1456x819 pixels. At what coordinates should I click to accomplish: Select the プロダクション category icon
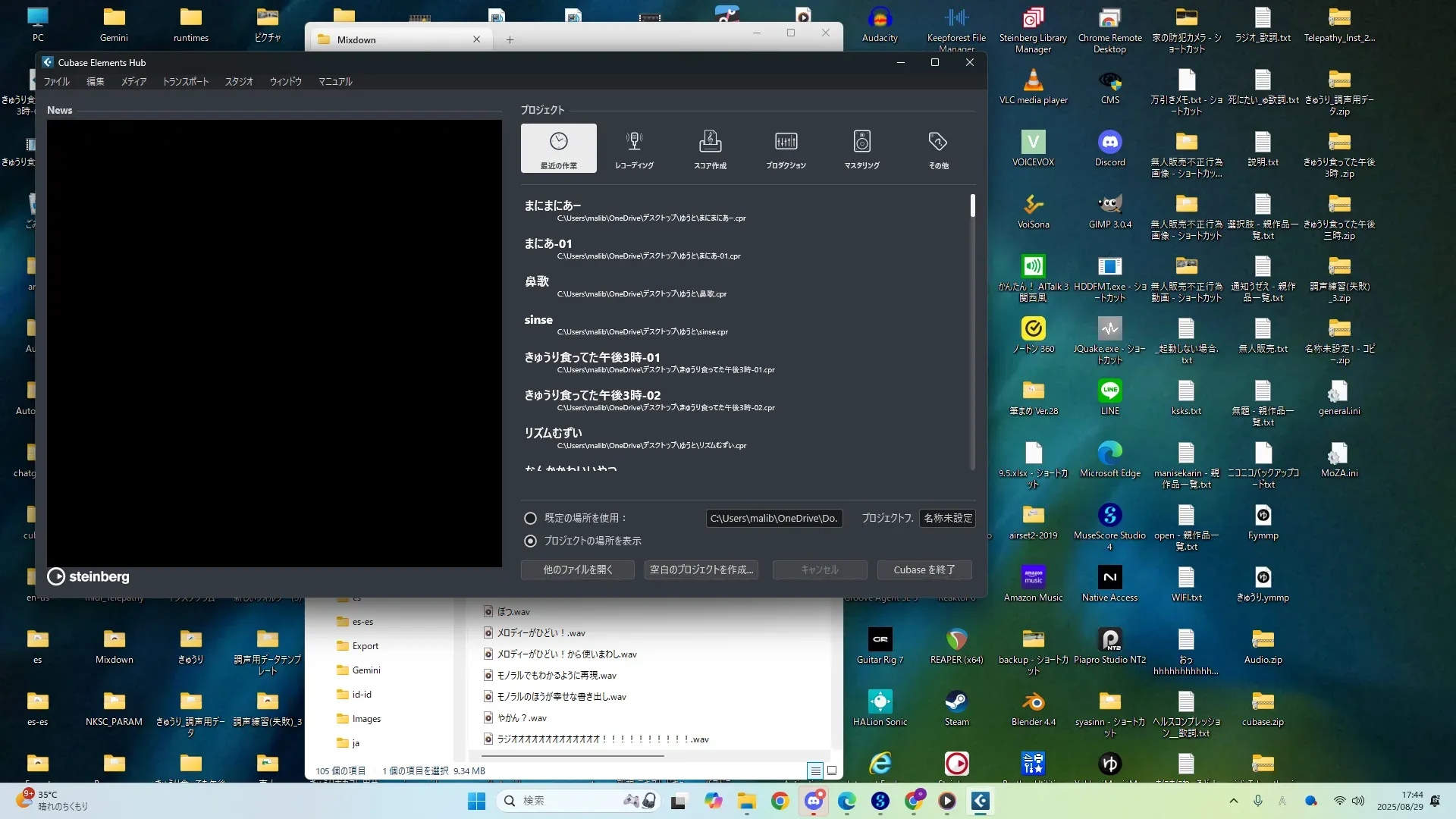(786, 148)
